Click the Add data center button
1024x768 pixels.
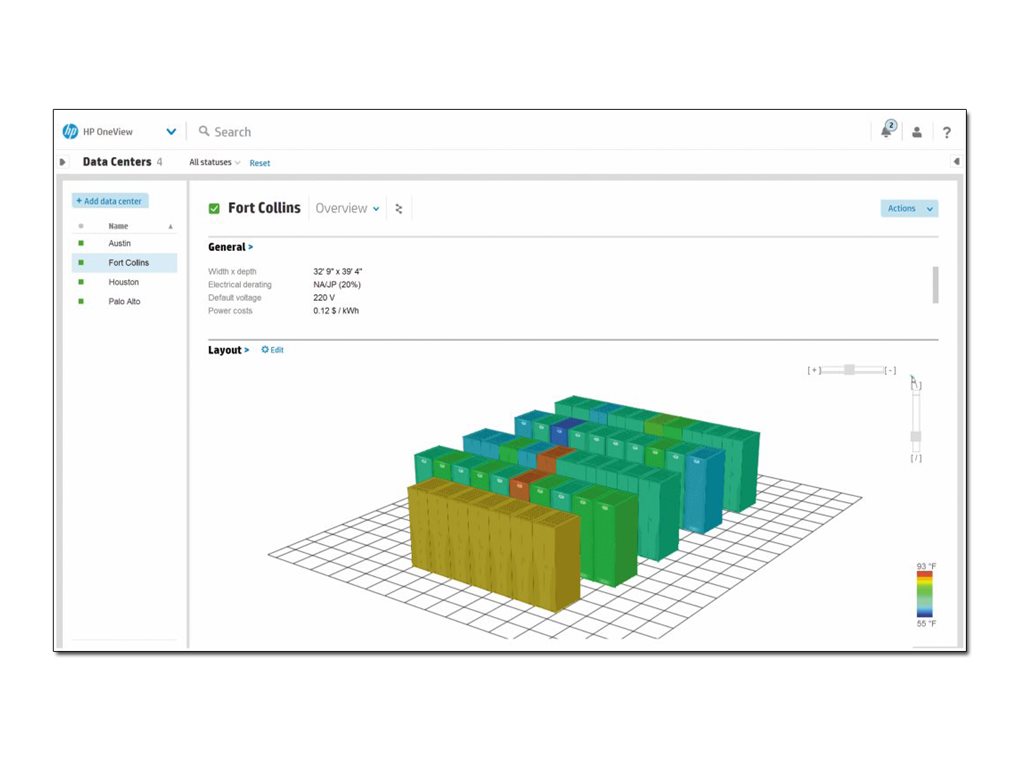click(109, 200)
